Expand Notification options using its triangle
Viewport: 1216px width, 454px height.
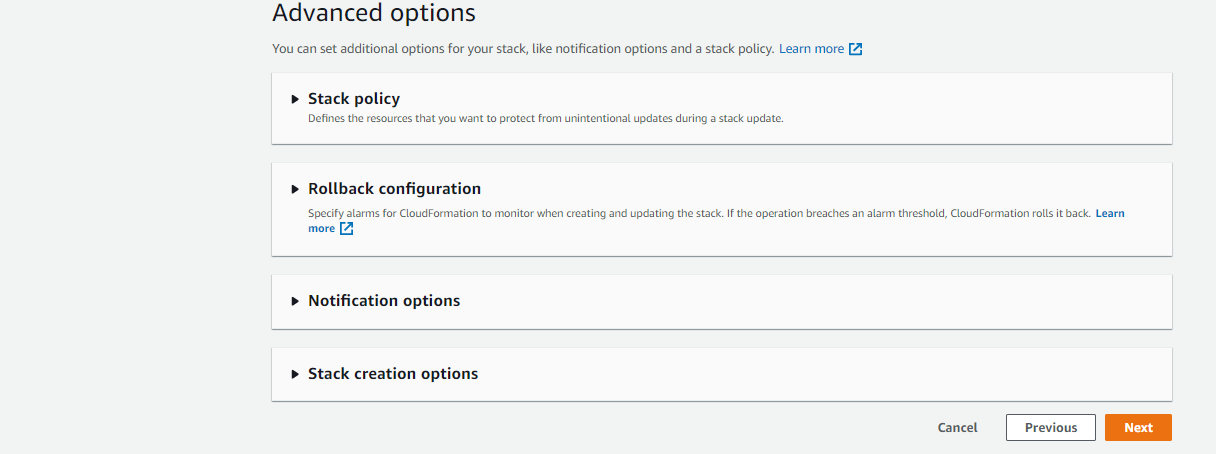tap(295, 301)
